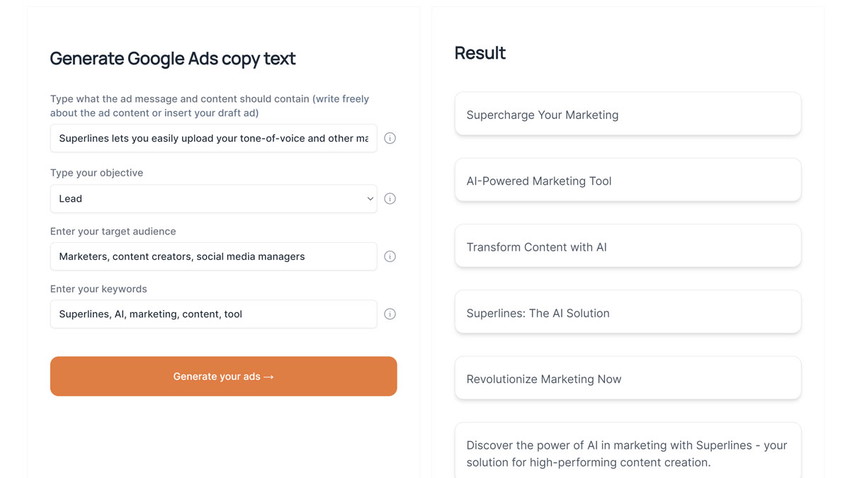Select Transform Content with AI result
The image size is (850, 478).
point(628,247)
